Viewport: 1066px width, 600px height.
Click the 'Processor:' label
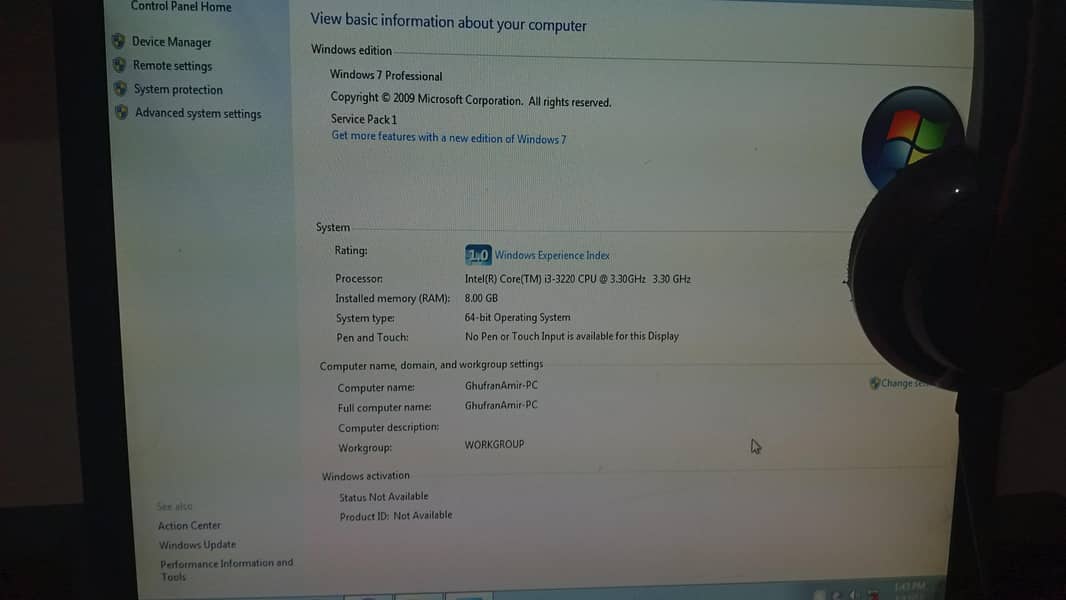pos(359,279)
